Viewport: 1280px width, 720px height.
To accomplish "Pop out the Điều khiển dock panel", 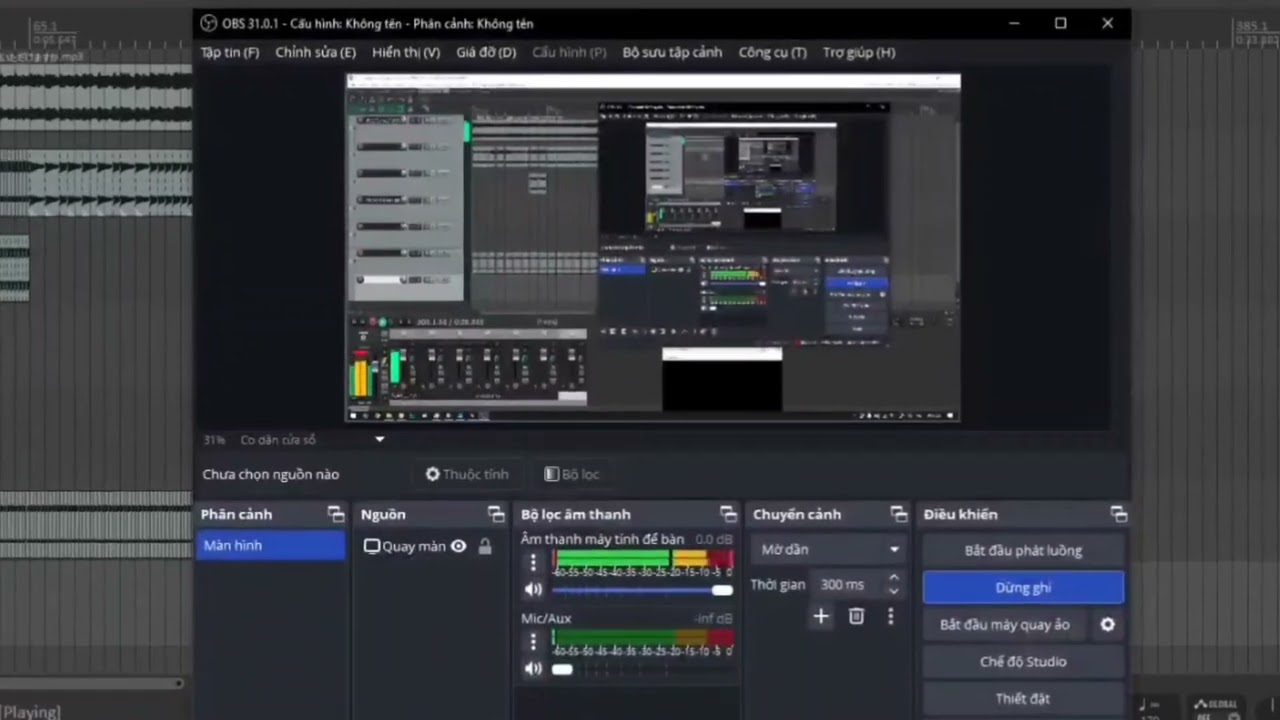I will tap(1119, 514).
